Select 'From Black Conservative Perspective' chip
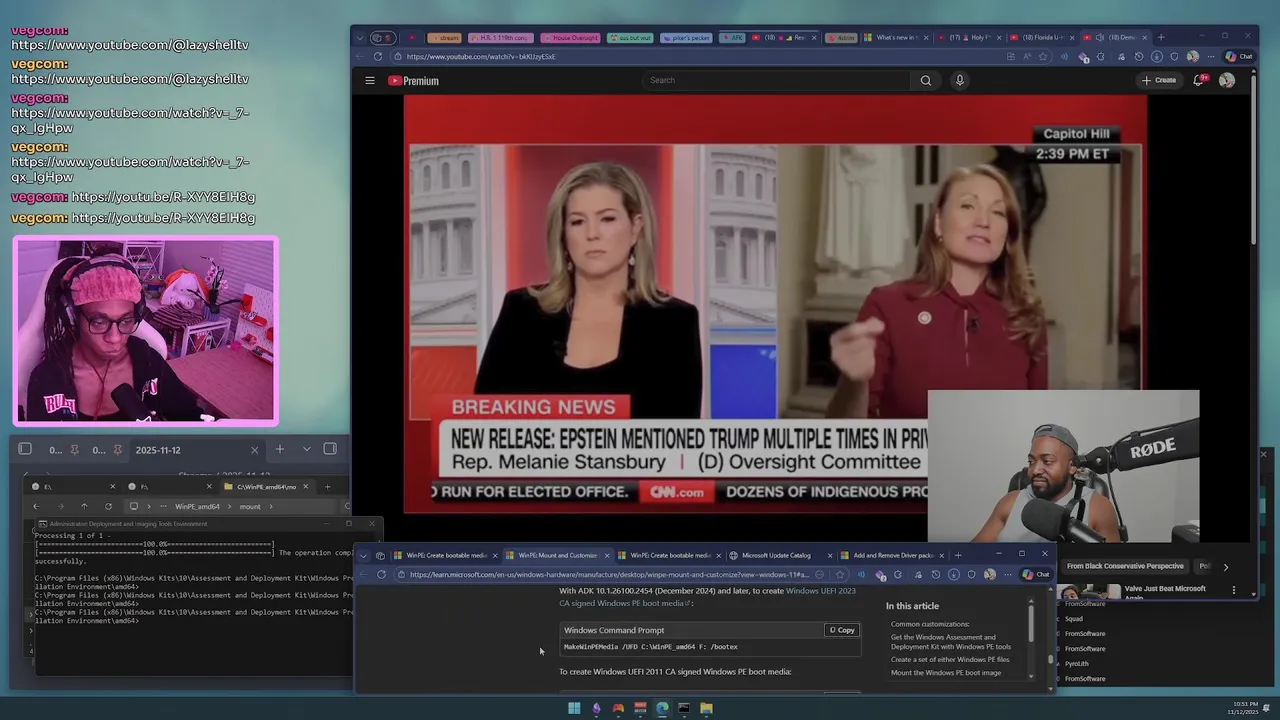1280x720 pixels. 1124,566
